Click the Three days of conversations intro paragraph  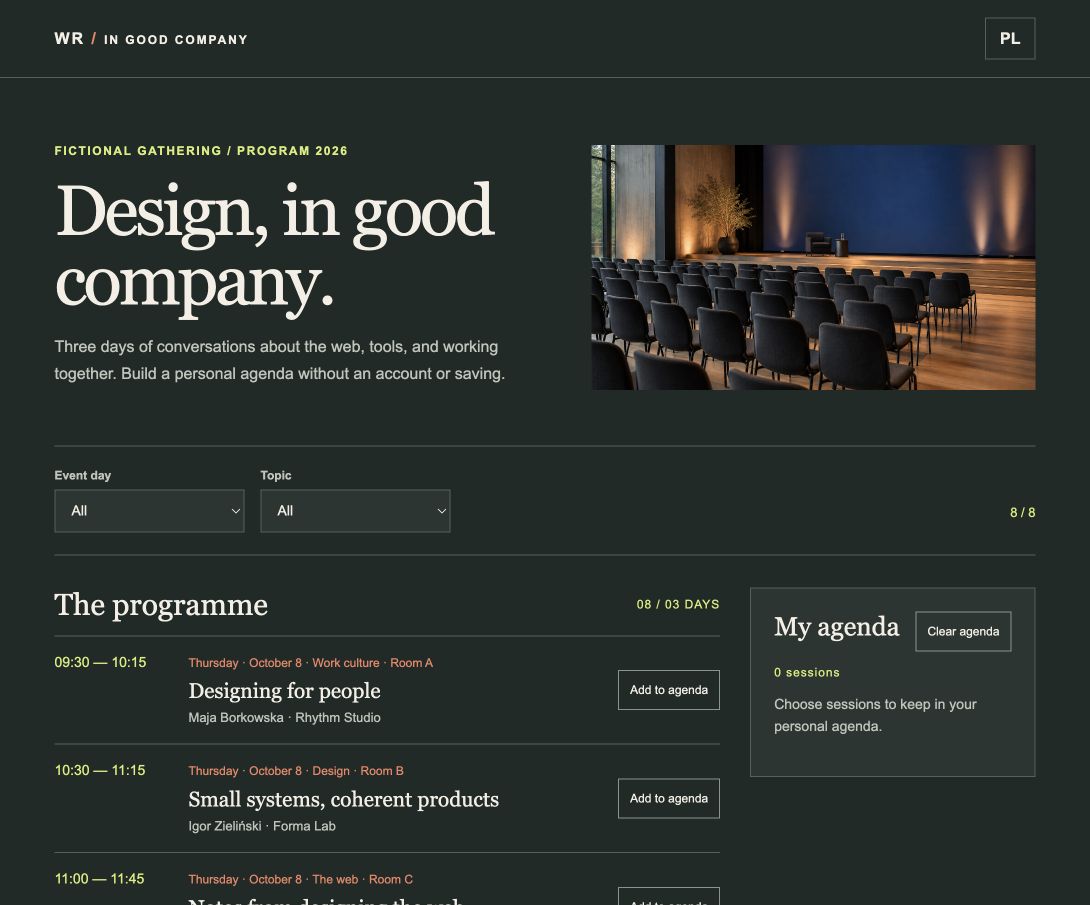click(279, 360)
